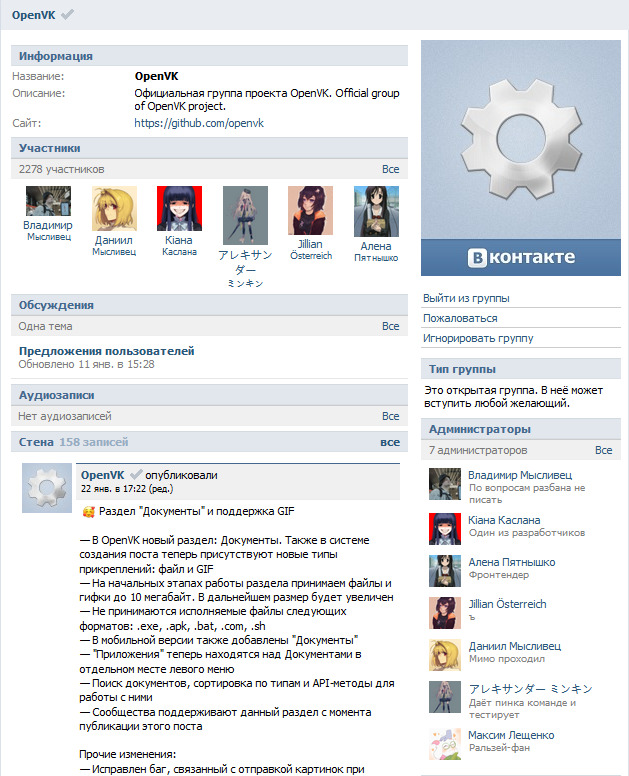This screenshot has width=629, height=776.
Task: Report group using Пожаловаться
Action: 460,318
